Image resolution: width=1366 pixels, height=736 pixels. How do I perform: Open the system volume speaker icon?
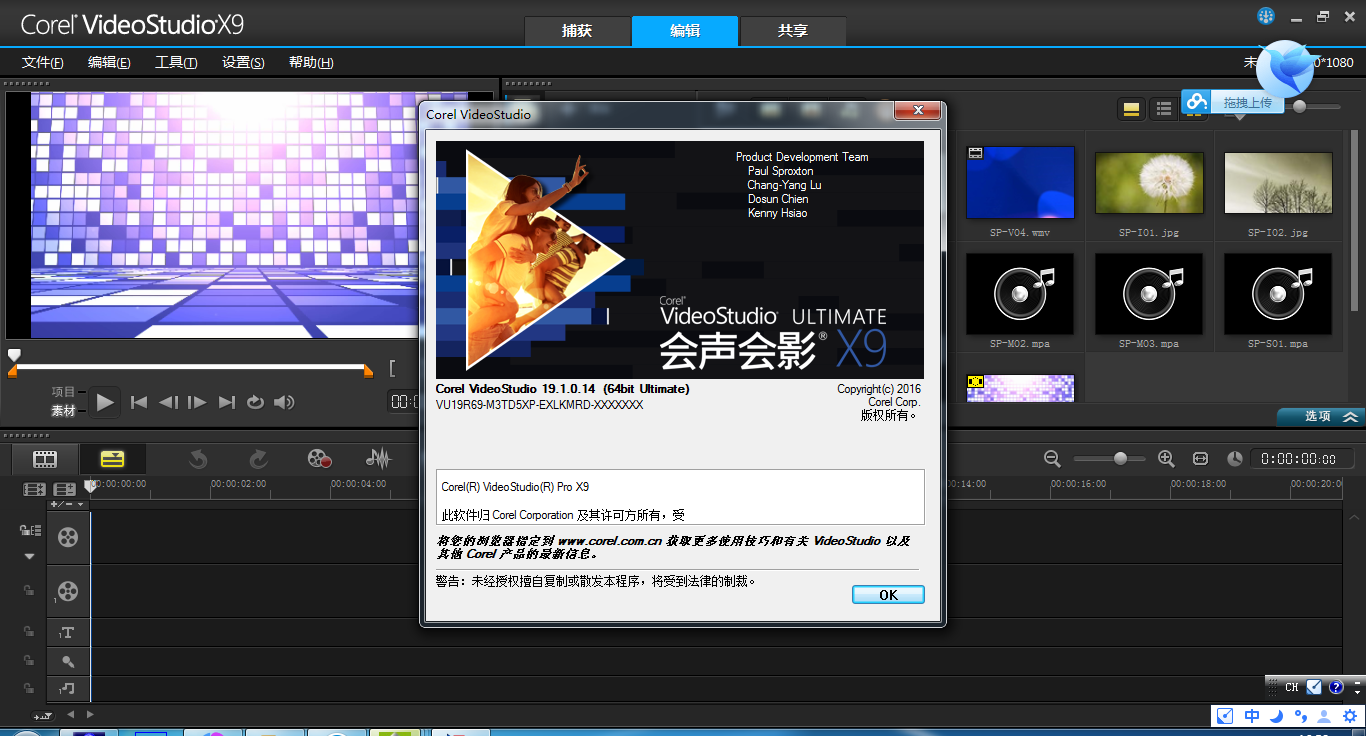point(284,402)
